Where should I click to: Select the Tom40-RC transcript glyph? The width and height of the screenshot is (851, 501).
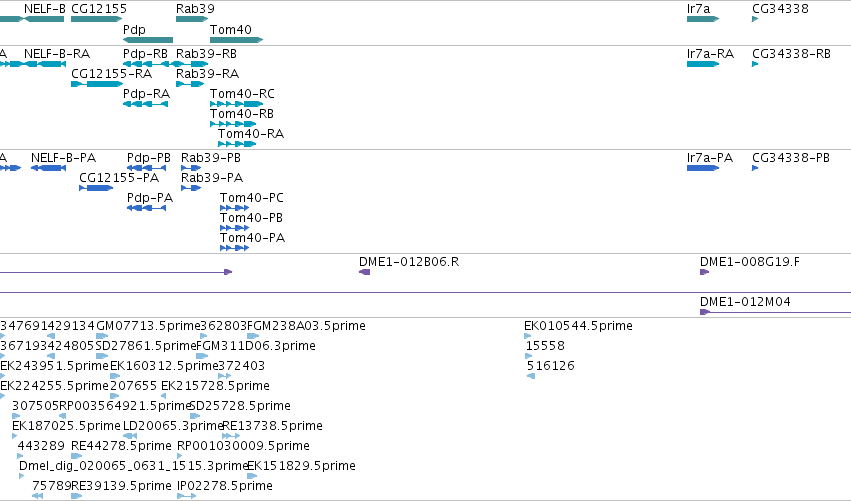click(x=237, y=104)
